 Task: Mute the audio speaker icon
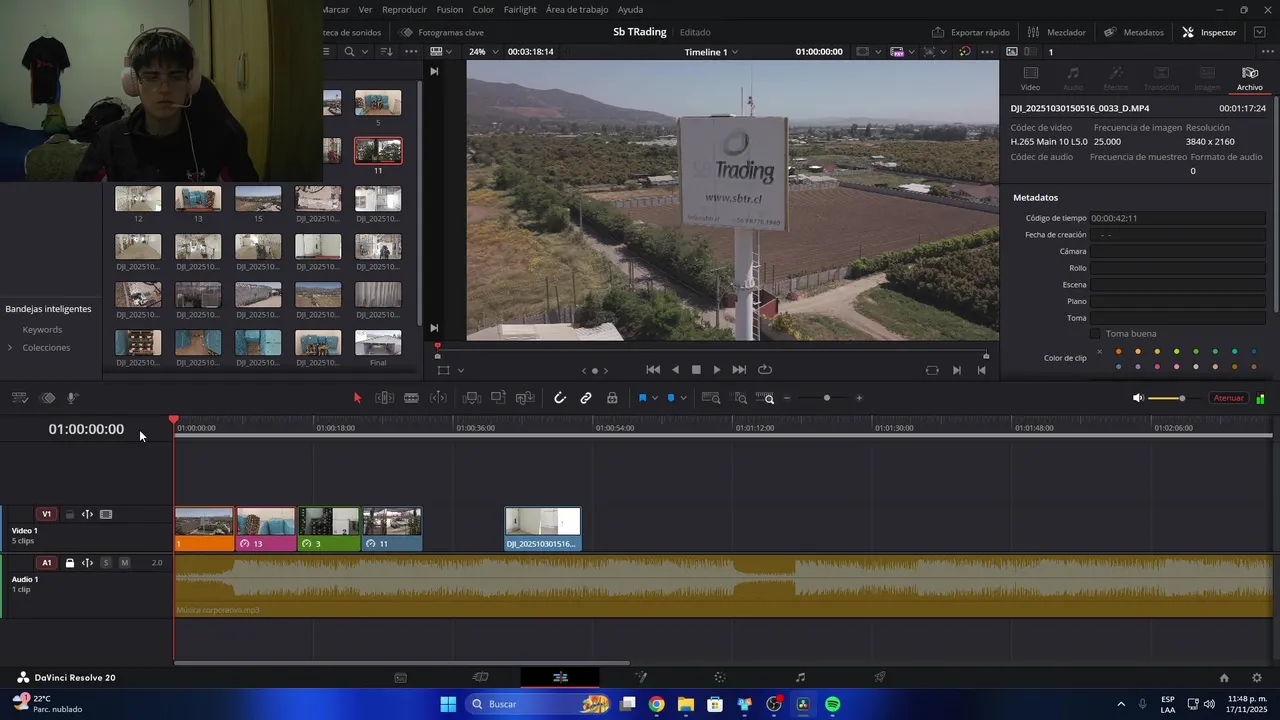coord(1137,398)
